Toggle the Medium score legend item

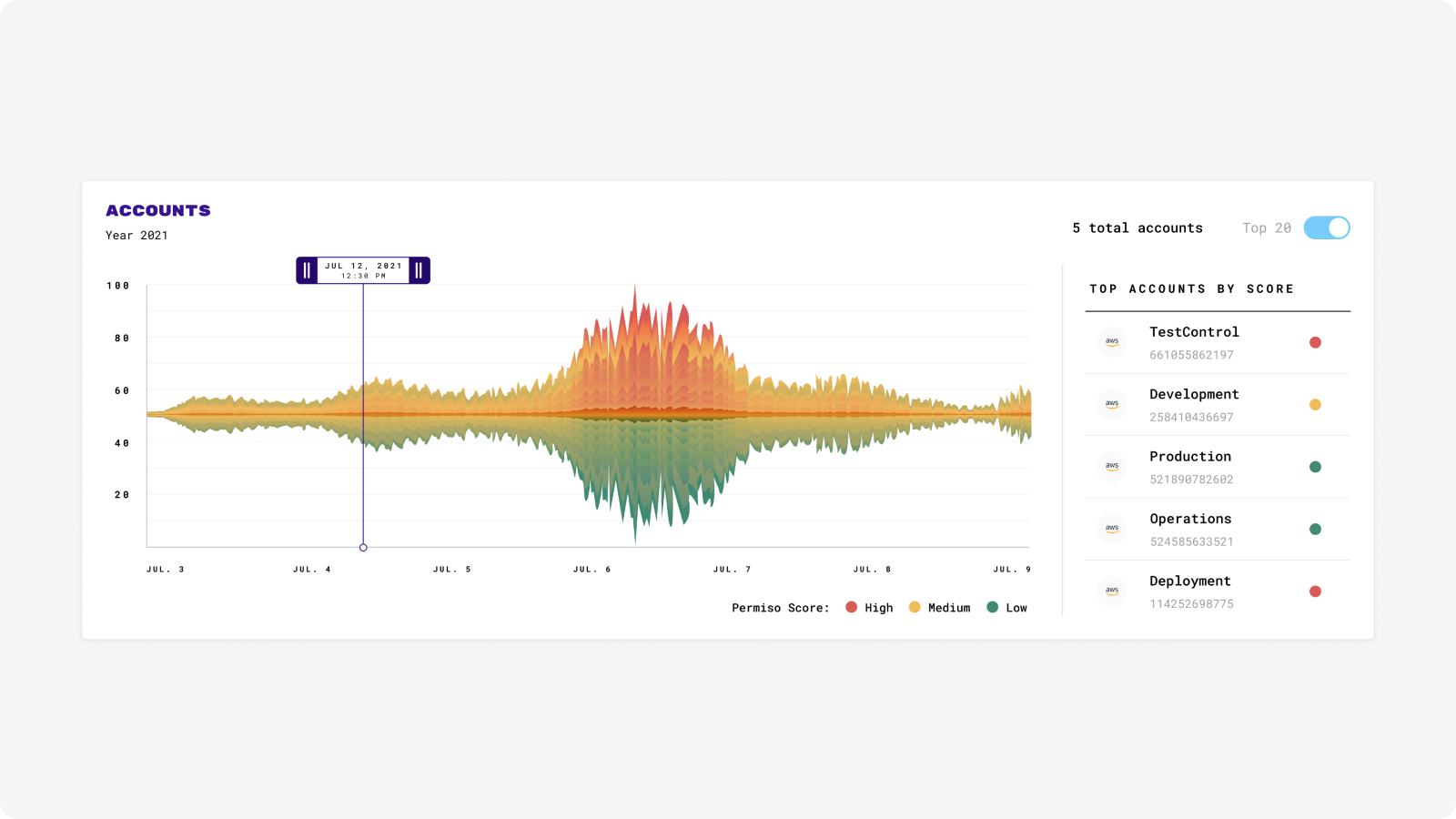pyautogui.click(x=939, y=608)
